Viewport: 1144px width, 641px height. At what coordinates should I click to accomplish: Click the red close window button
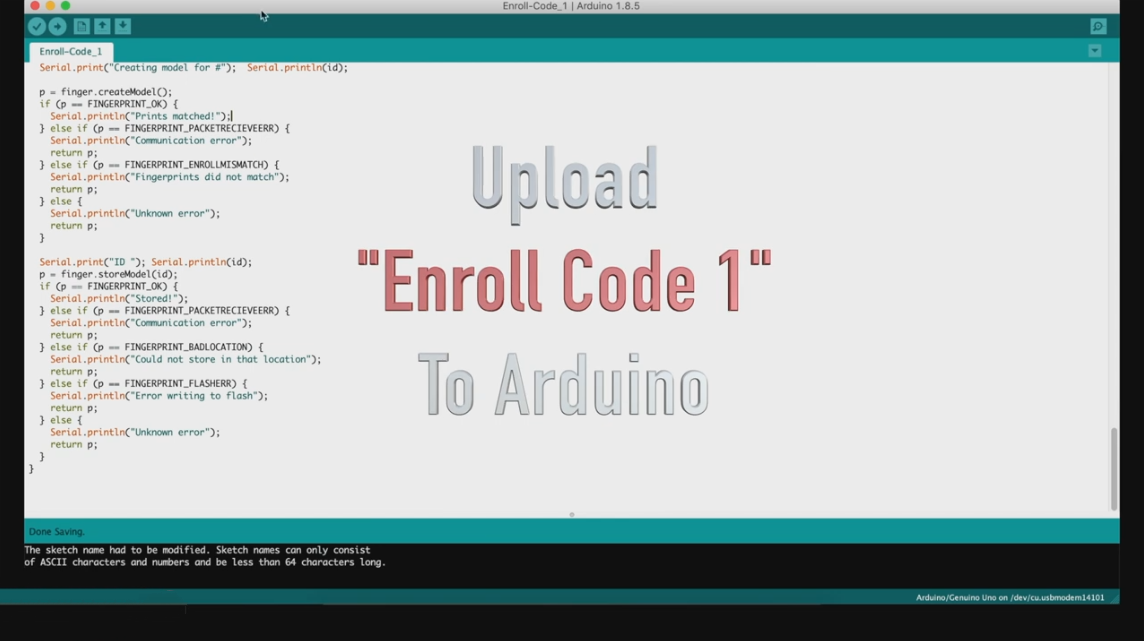(35, 6)
